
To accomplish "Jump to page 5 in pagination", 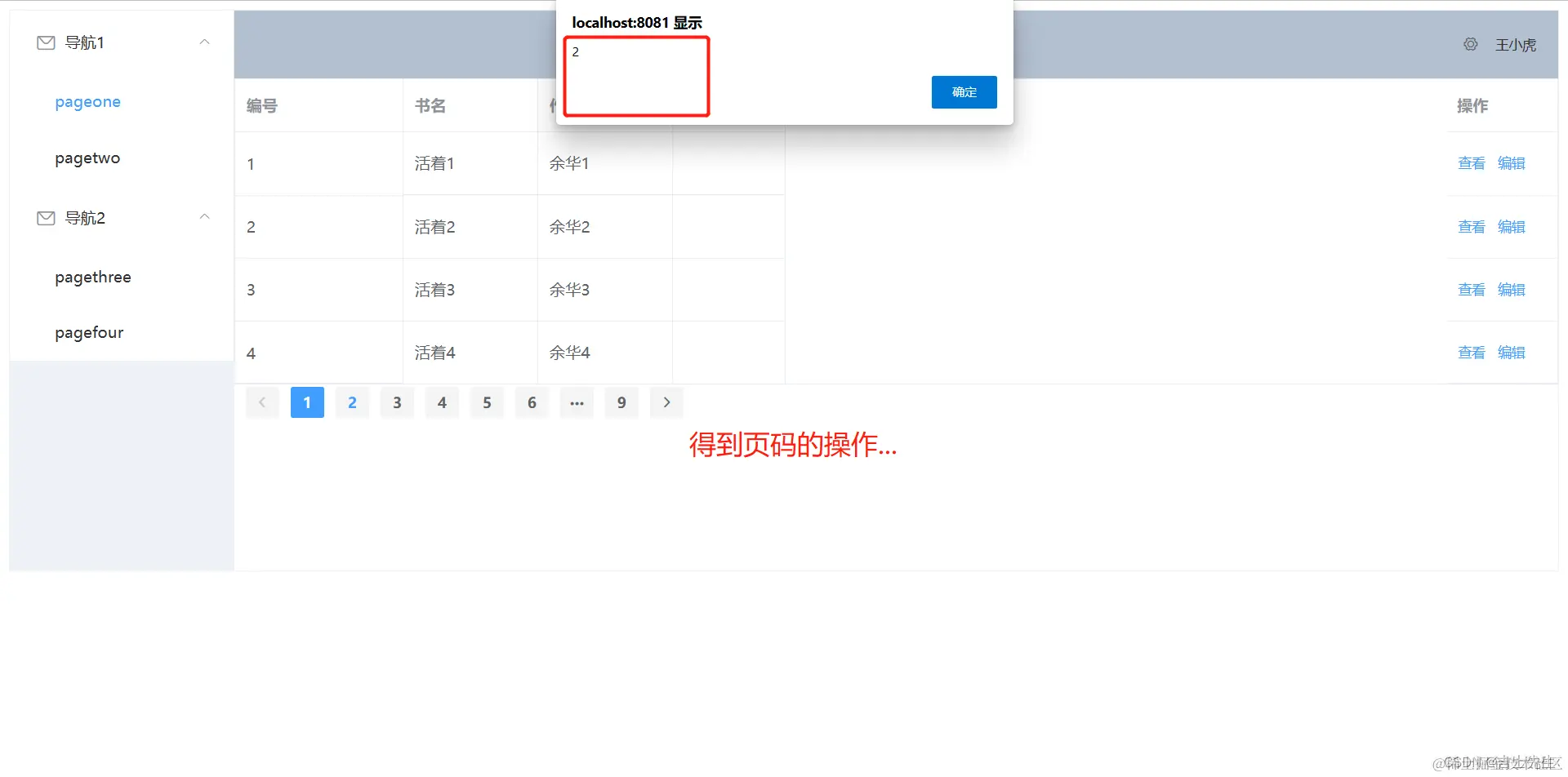I will coord(487,402).
